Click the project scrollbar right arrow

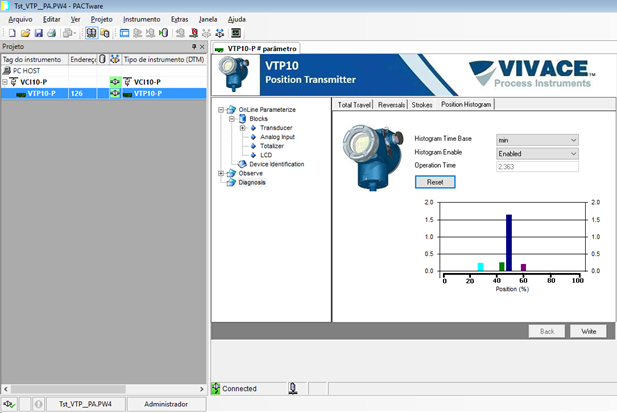pos(202,389)
